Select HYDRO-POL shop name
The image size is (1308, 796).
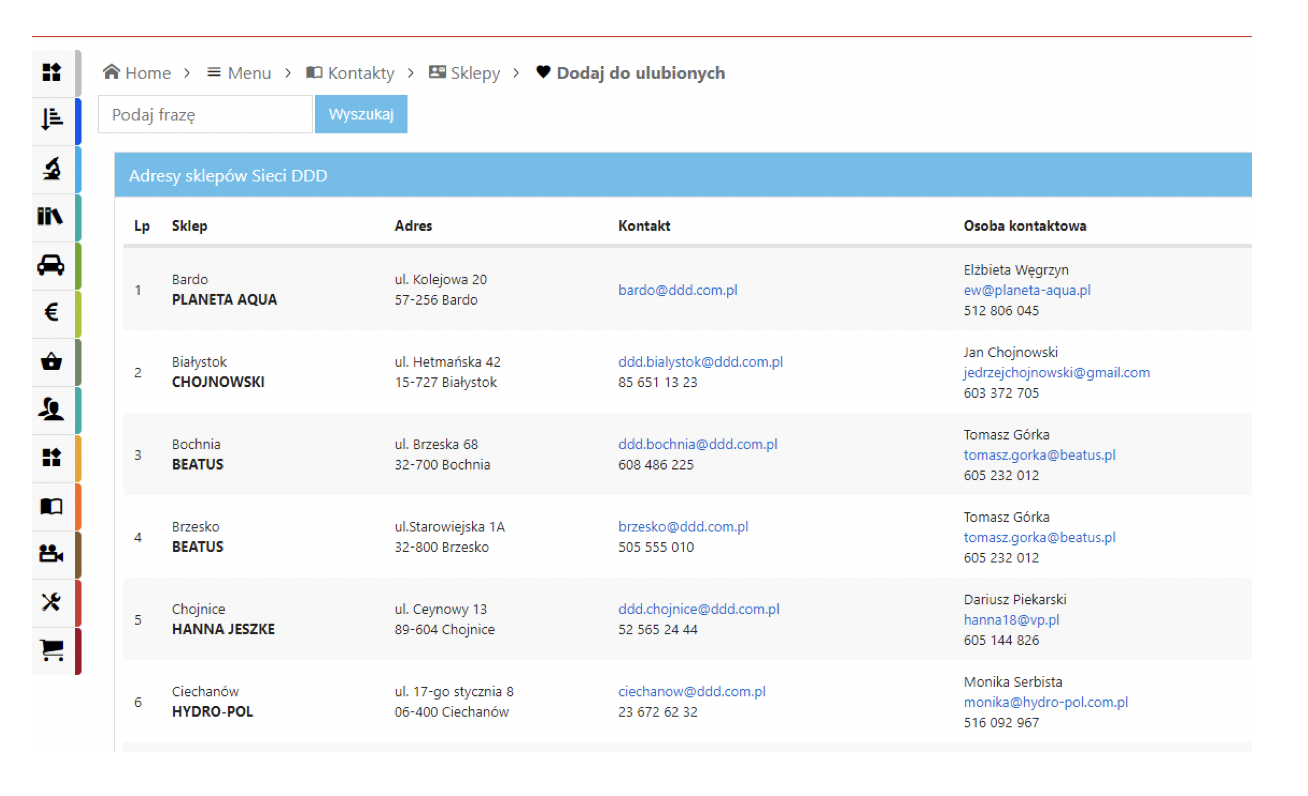pos(213,712)
